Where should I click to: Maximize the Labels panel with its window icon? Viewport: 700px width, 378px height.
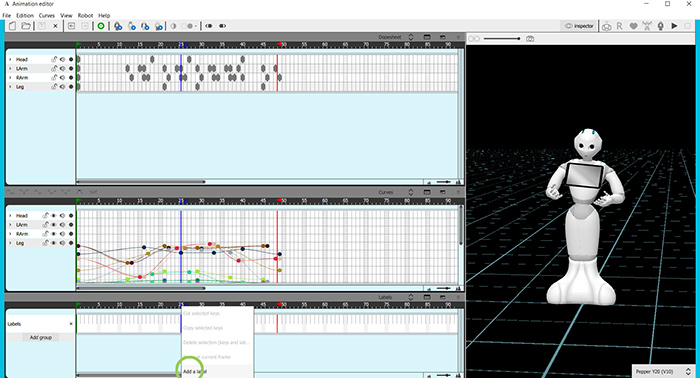coord(427,297)
